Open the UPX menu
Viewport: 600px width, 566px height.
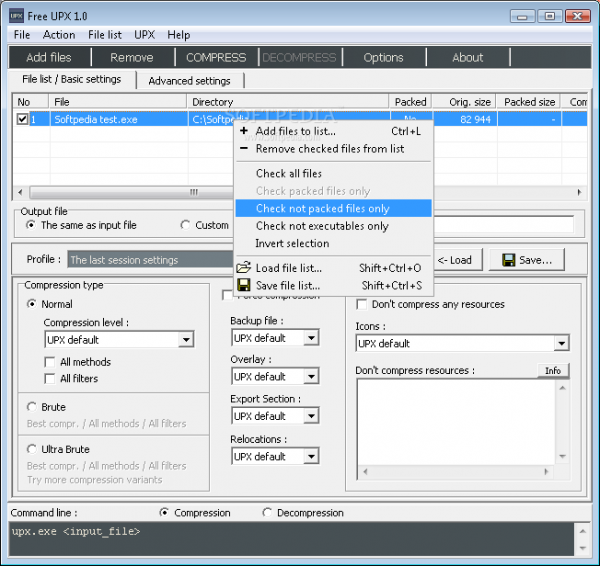click(x=144, y=35)
